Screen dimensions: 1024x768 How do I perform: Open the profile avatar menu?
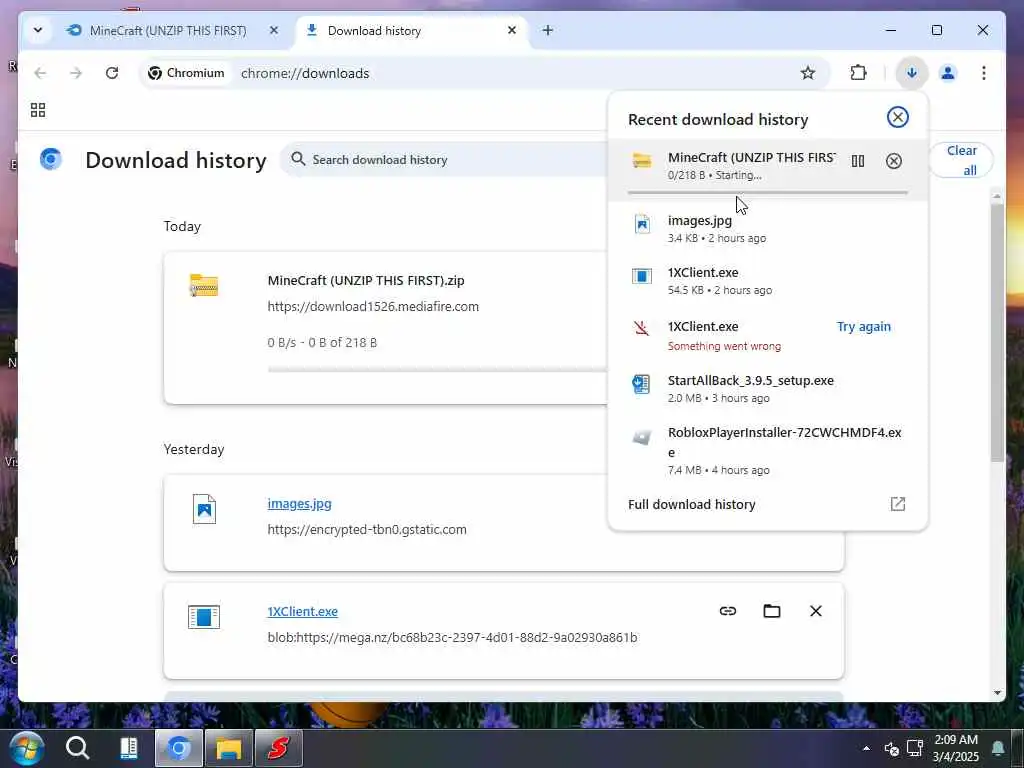point(948,73)
